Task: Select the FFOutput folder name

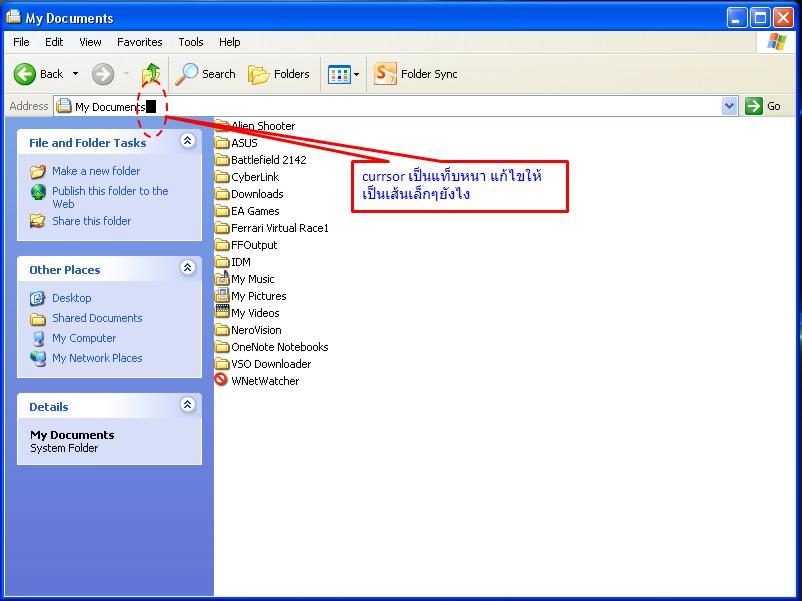Action: 254,245
